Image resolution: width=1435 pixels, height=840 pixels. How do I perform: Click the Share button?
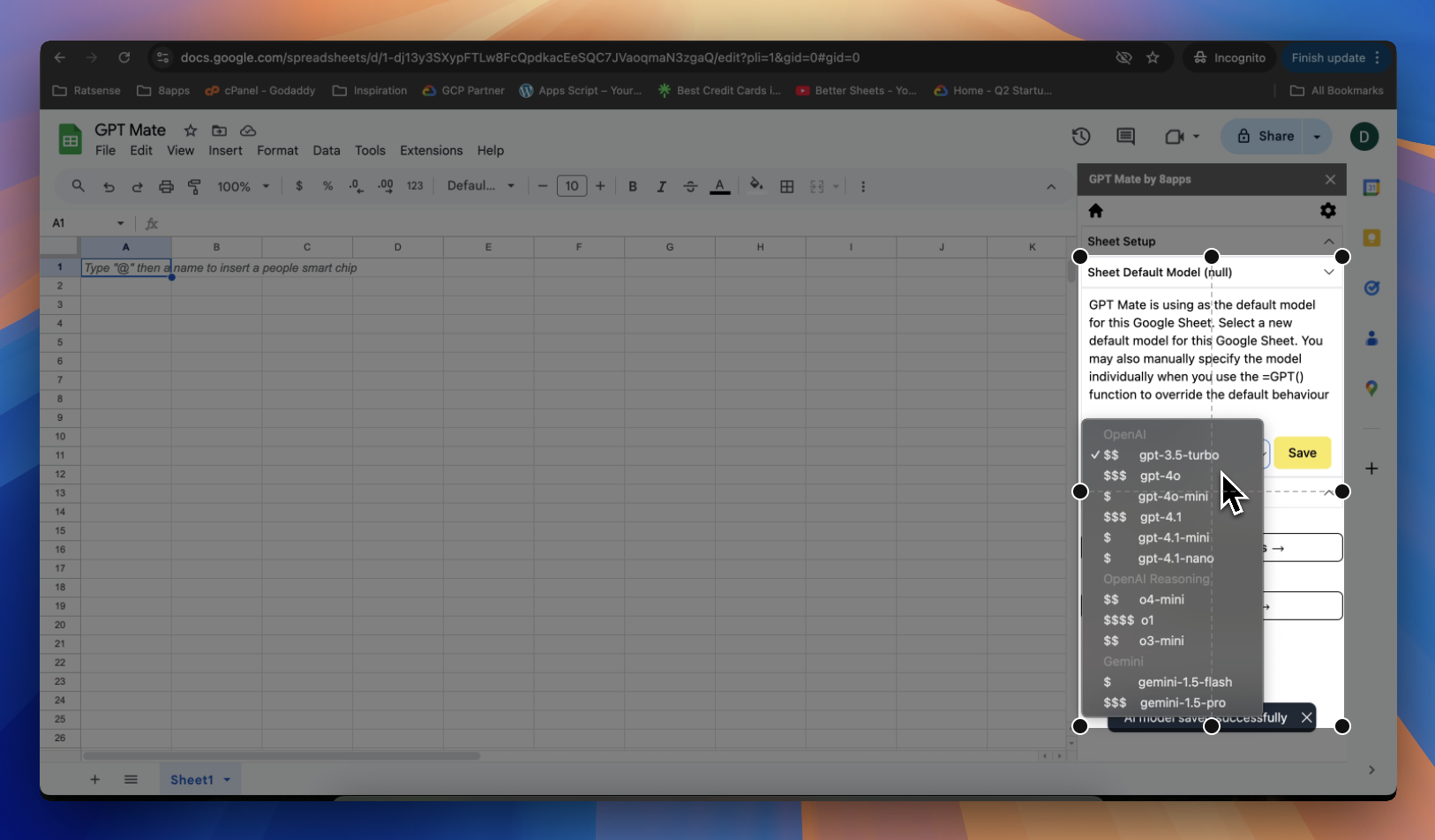click(1265, 136)
